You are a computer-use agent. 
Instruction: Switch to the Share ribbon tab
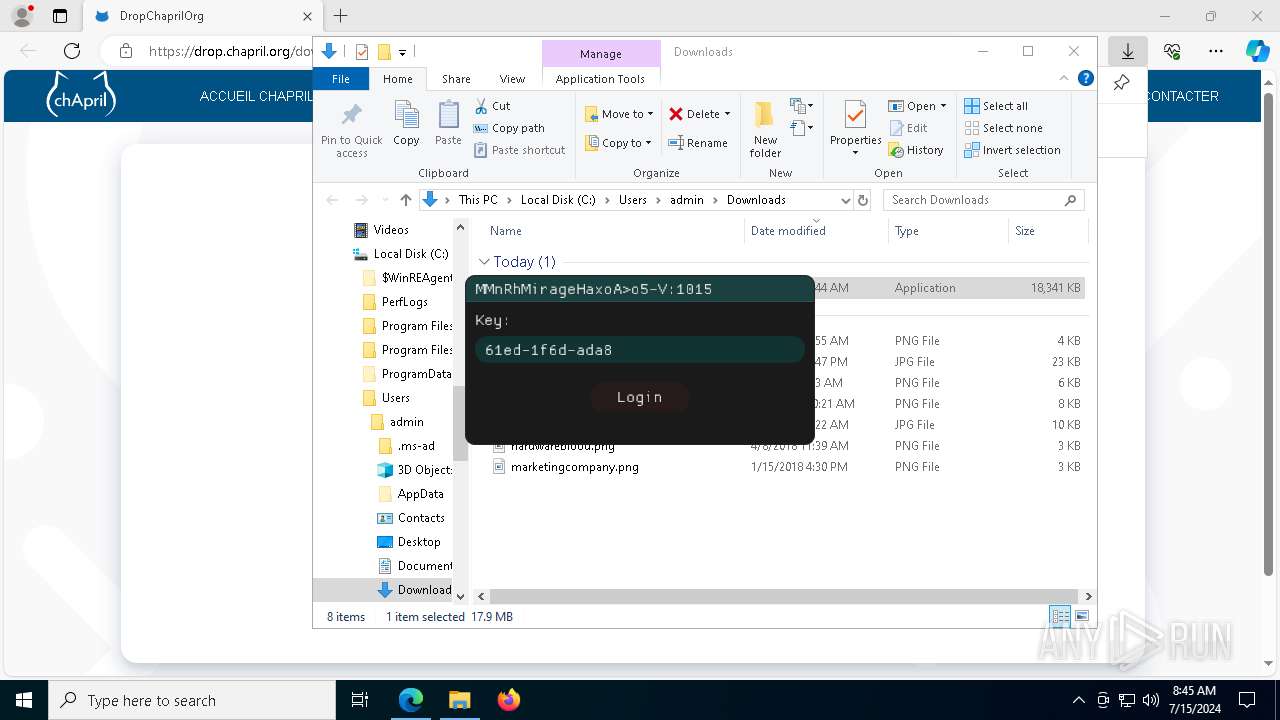[456, 79]
